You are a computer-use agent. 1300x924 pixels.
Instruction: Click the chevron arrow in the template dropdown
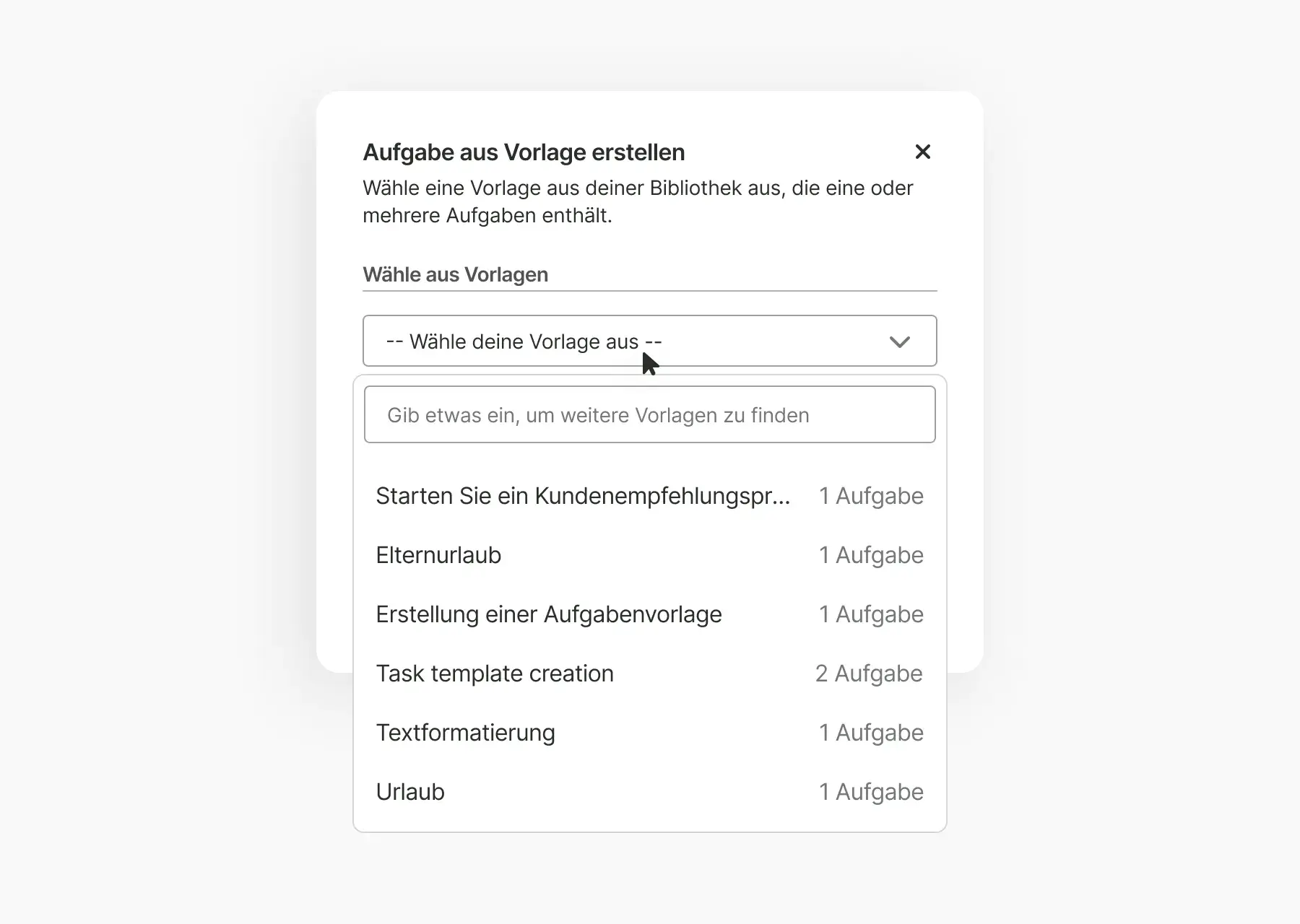coord(899,341)
